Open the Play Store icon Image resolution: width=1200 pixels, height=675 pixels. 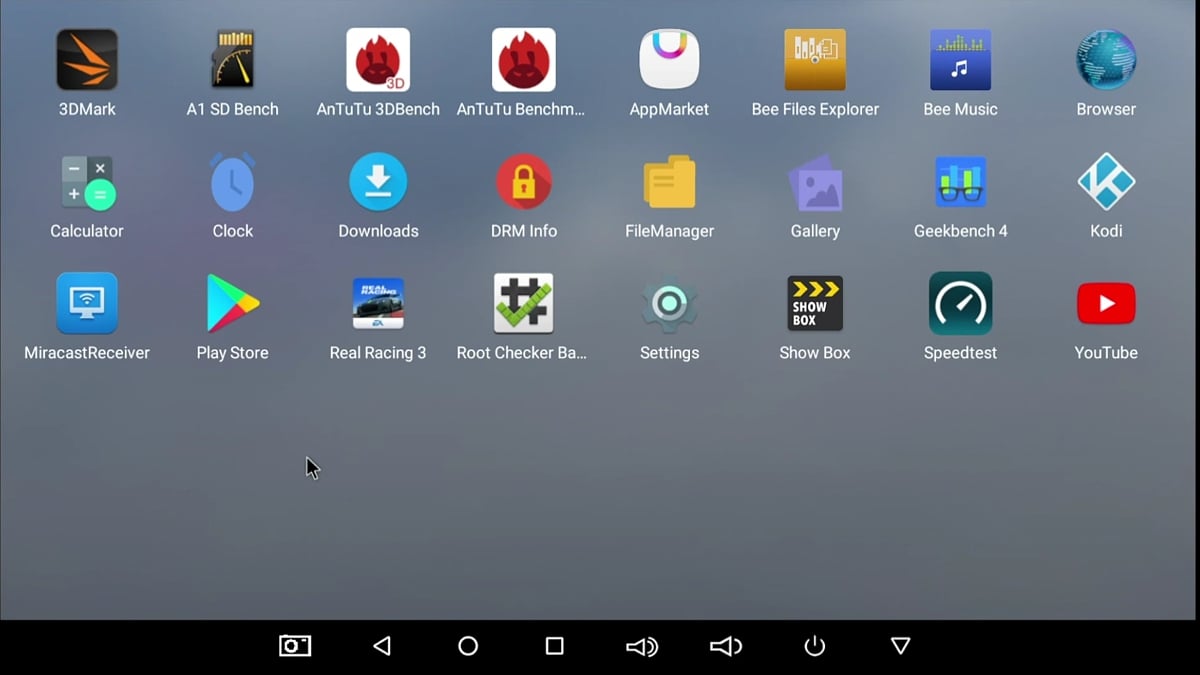233,303
